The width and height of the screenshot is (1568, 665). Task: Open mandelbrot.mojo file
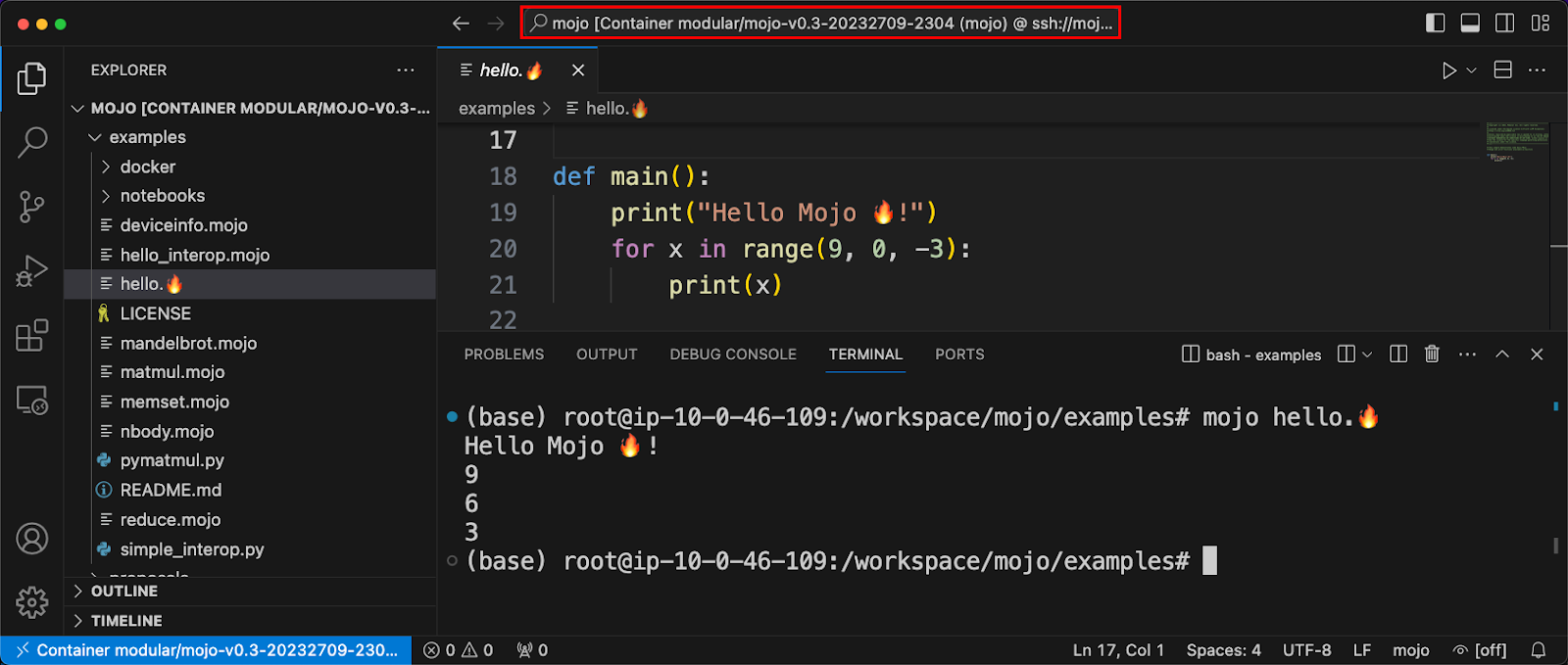[250, 343]
